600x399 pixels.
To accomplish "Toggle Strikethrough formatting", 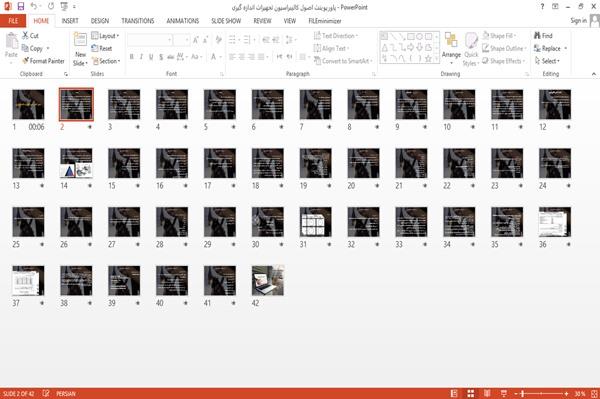I will [x=171, y=57].
